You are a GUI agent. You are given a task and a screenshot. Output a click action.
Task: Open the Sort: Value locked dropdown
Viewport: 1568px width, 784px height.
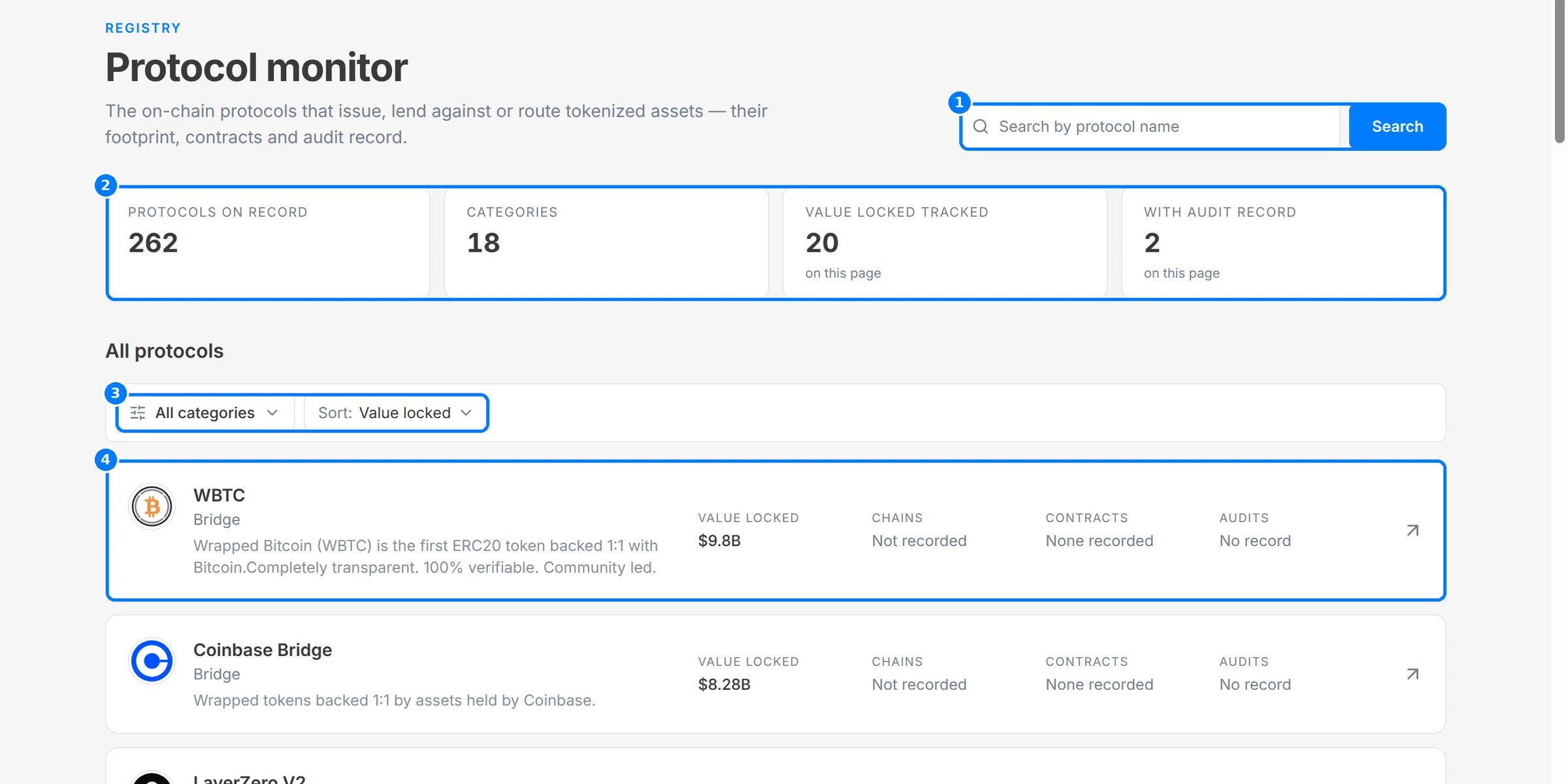pyautogui.click(x=395, y=413)
